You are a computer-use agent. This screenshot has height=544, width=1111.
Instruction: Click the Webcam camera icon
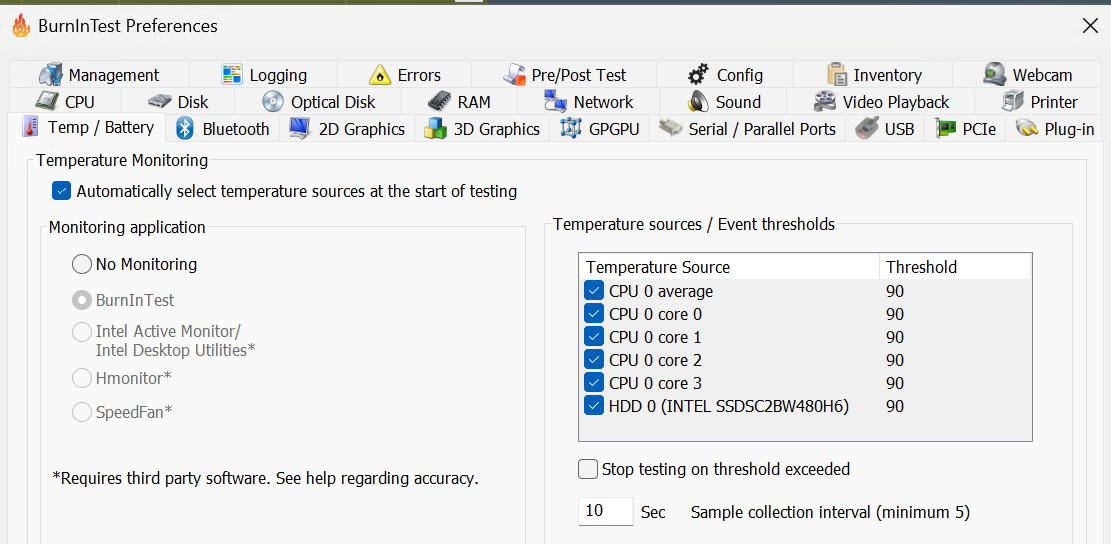click(x=995, y=74)
